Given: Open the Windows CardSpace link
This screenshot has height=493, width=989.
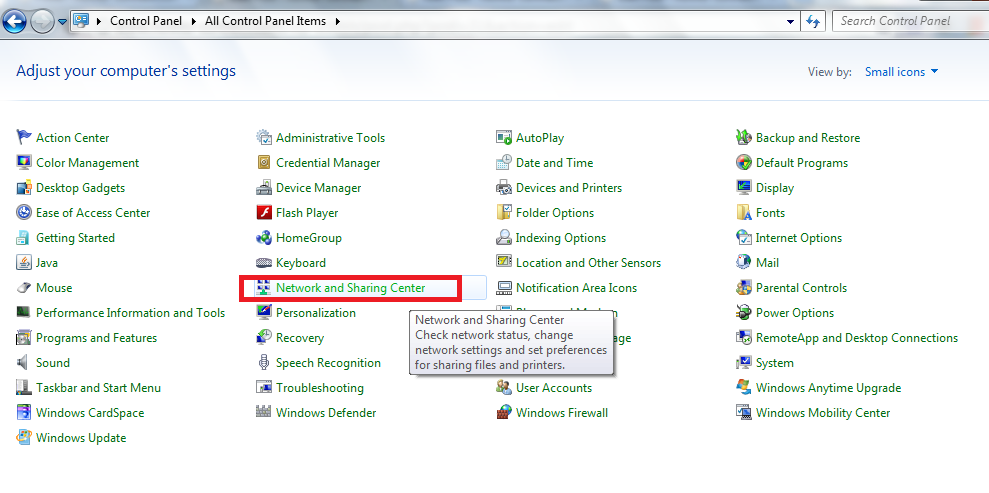Looking at the screenshot, I should 90,412.
